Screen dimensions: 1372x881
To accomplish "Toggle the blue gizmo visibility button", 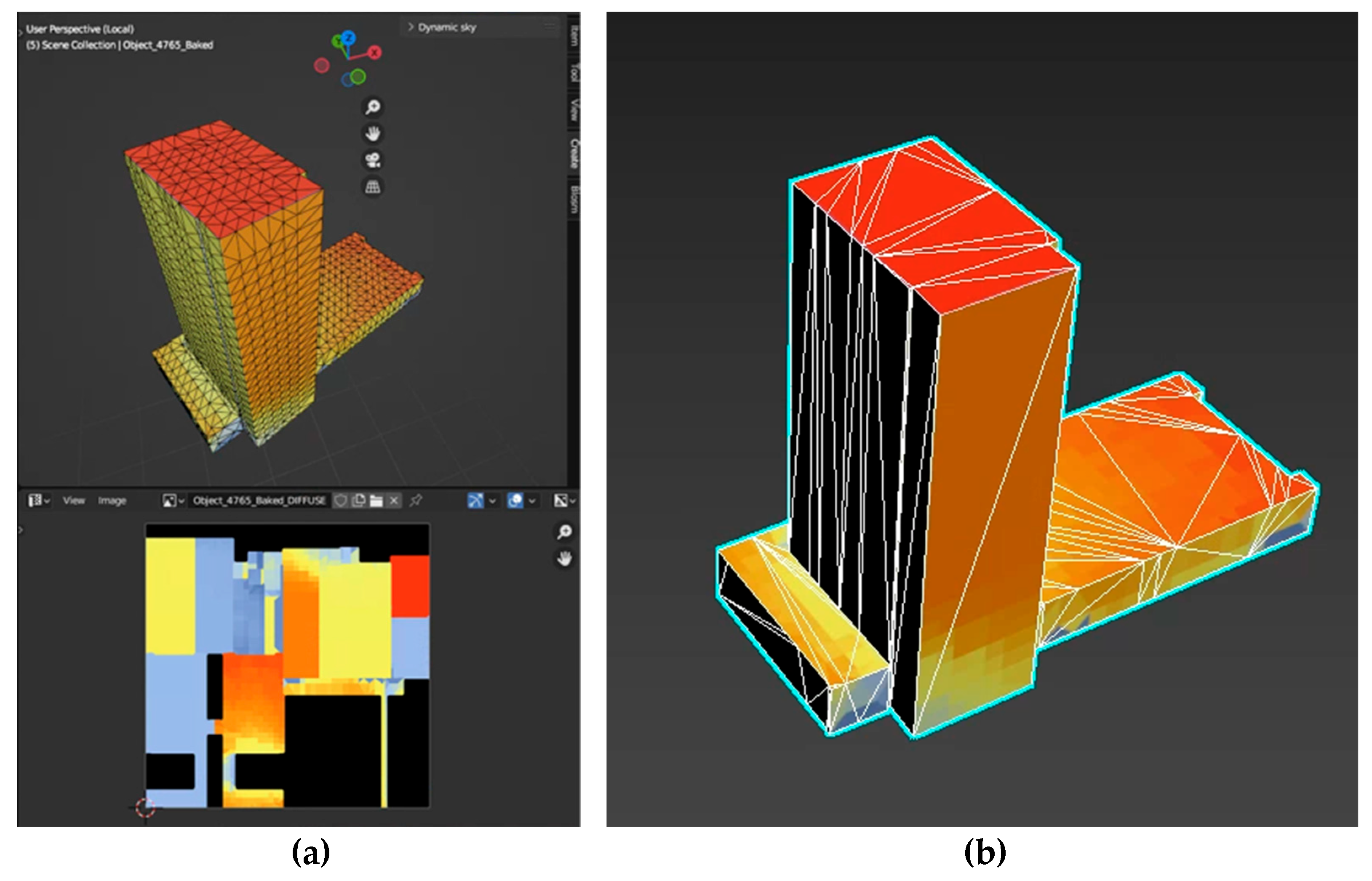I will tap(475, 501).
